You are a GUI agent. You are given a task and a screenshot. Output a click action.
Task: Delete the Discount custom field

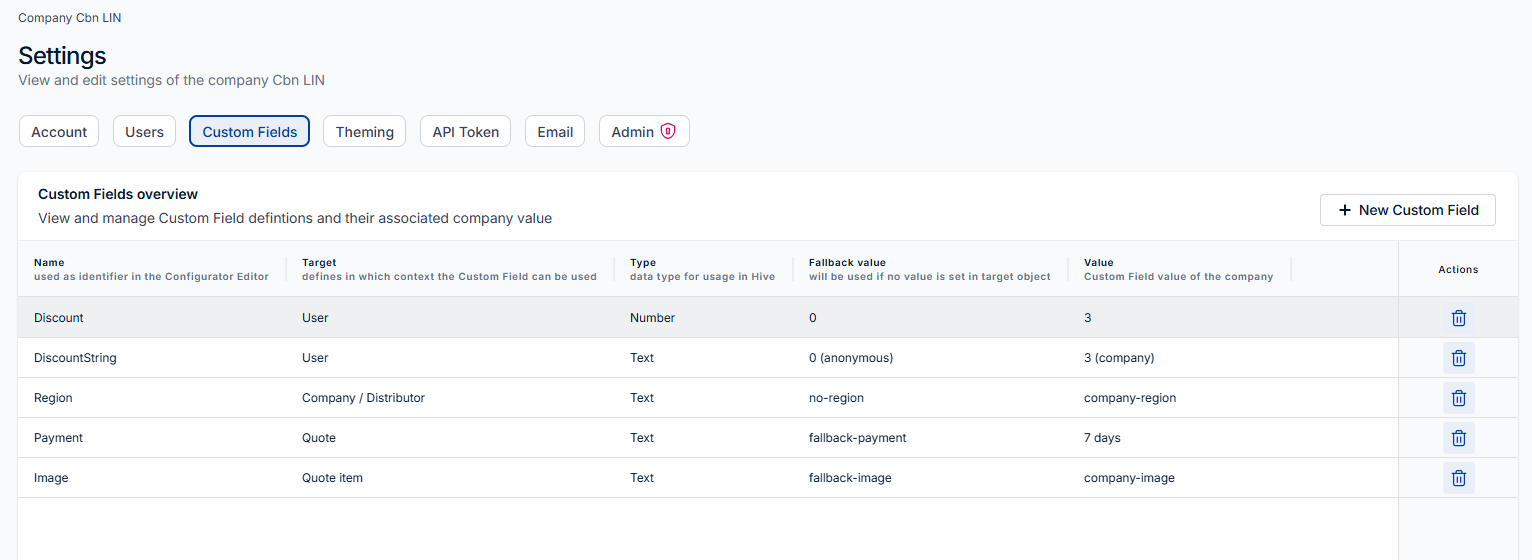1458,318
